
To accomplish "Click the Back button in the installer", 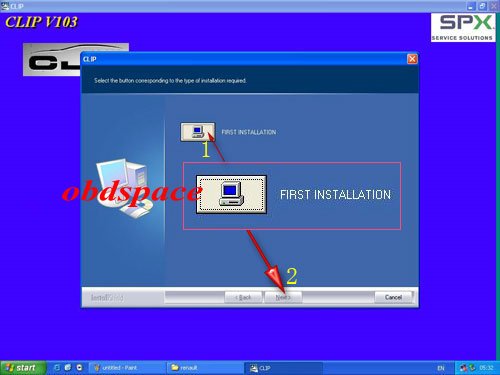I will pyautogui.click(x=243, y=297).
